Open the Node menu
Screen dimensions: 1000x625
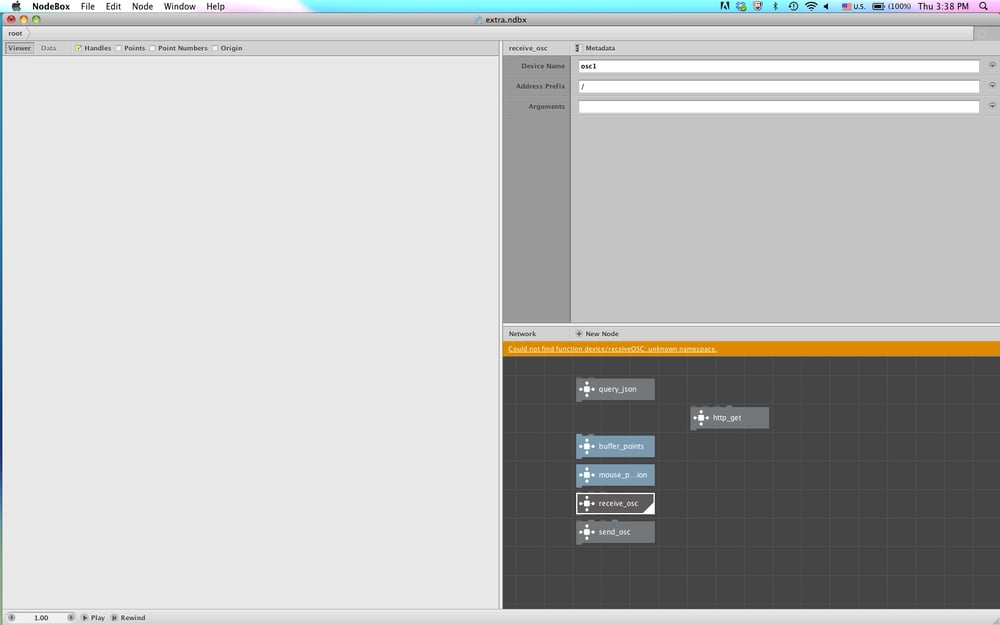pos(142,6)
